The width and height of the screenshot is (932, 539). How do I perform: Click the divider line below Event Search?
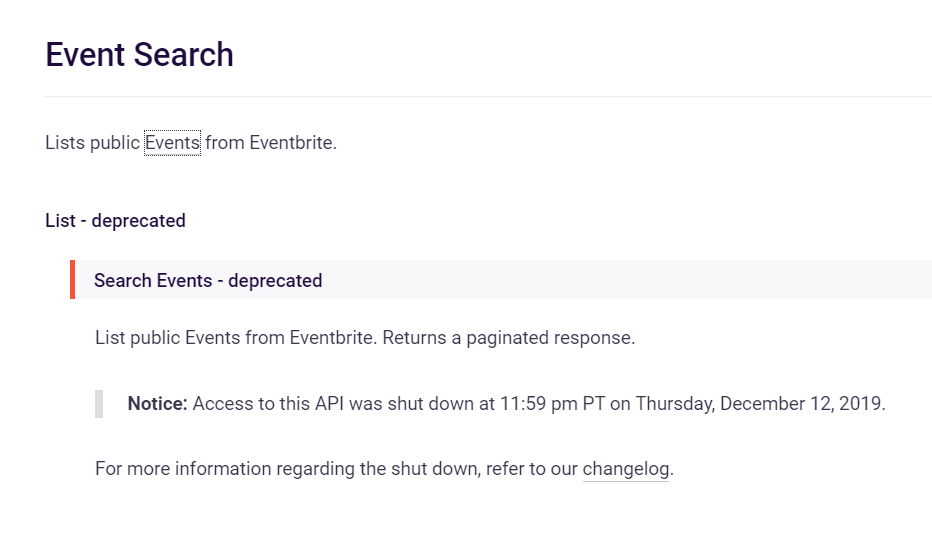[489, 96]
